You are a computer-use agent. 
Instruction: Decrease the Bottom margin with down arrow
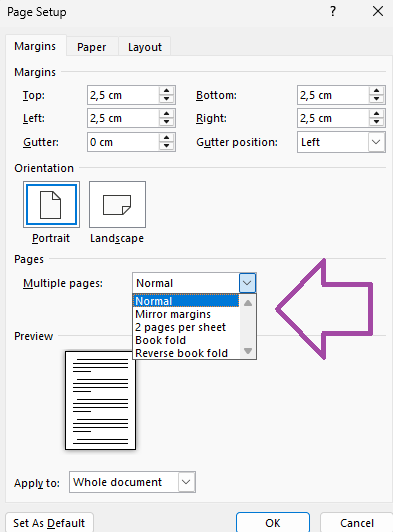tap(376, 99)
